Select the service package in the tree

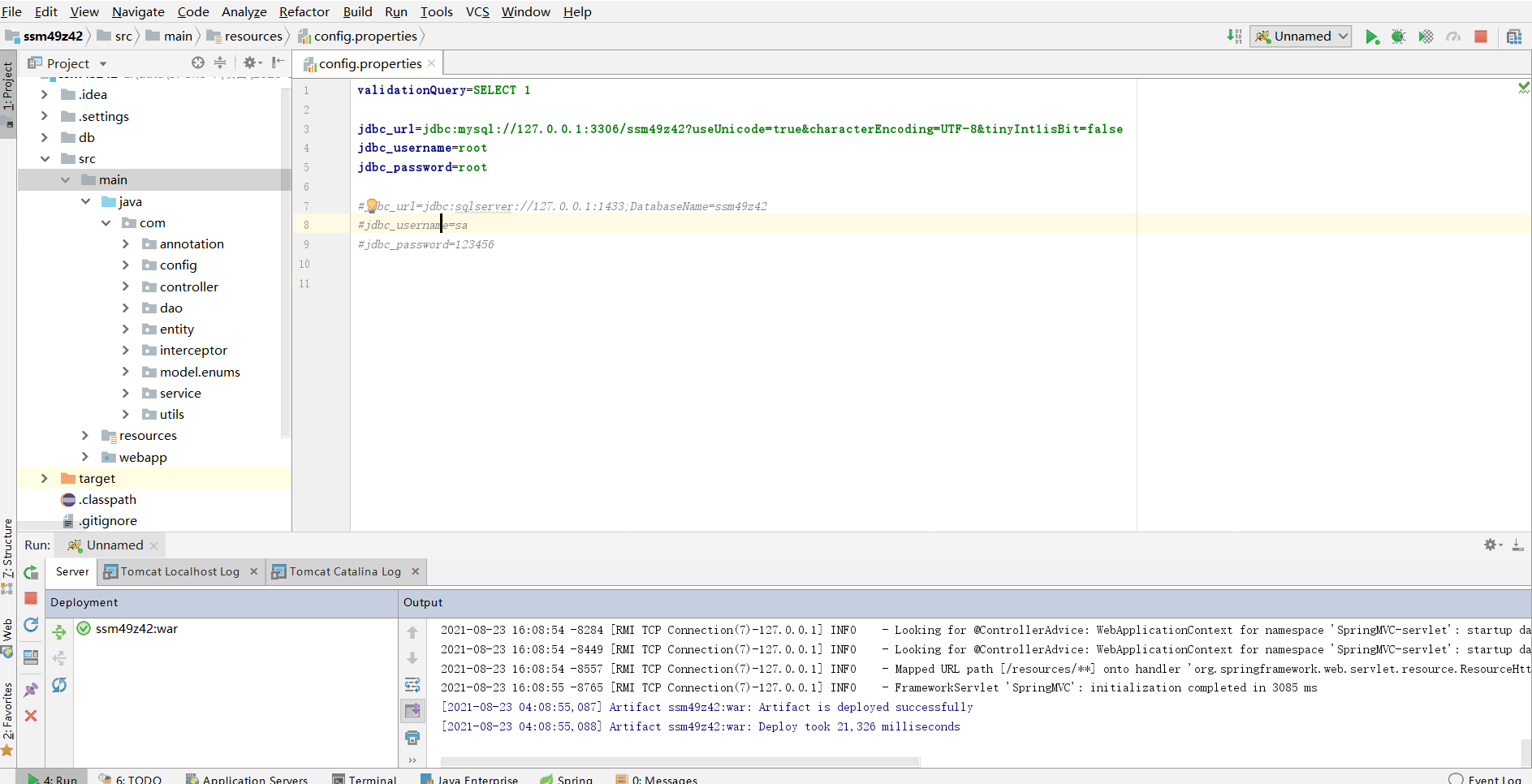pyautogui.click(x=180, y=393)
